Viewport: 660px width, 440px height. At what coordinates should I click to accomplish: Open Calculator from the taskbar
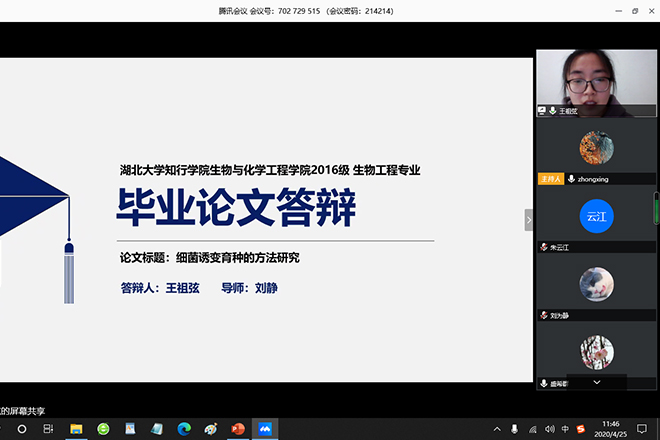coord(130,429)
